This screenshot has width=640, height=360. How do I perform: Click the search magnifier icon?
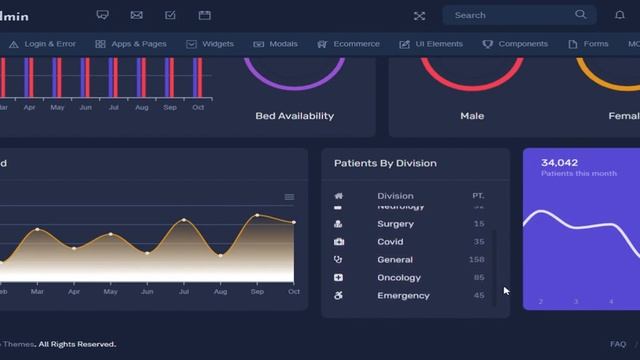click(580, 15)
